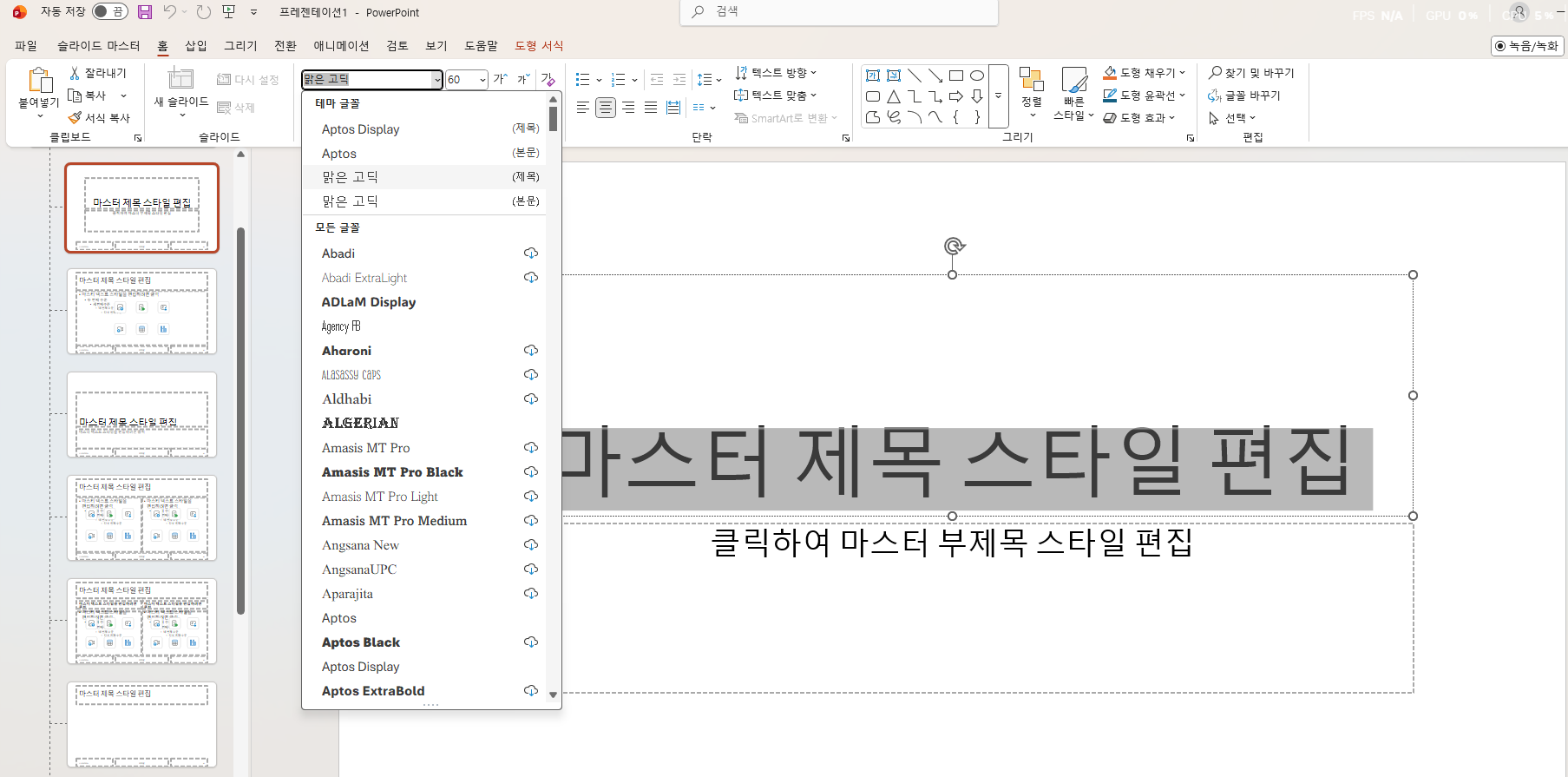Open the font size 60 dropdown
Image resolution: width=1568 pixels, height=777 pixels.
pos(482,80)
